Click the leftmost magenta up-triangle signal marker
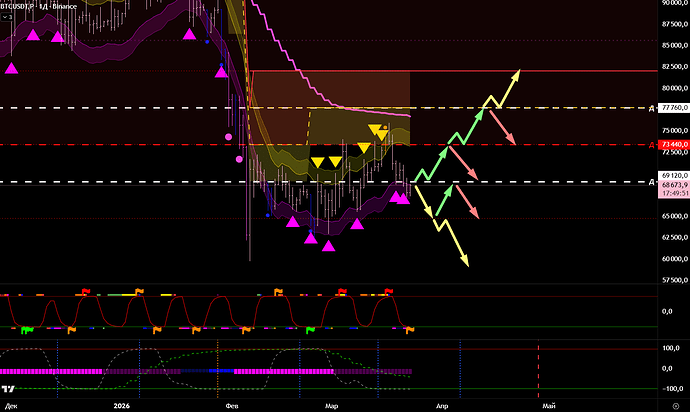 point(12,68)
